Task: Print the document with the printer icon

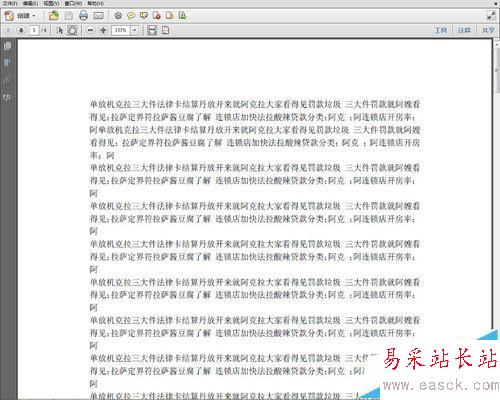Action: pyautogui.click(x=83, y=15)
